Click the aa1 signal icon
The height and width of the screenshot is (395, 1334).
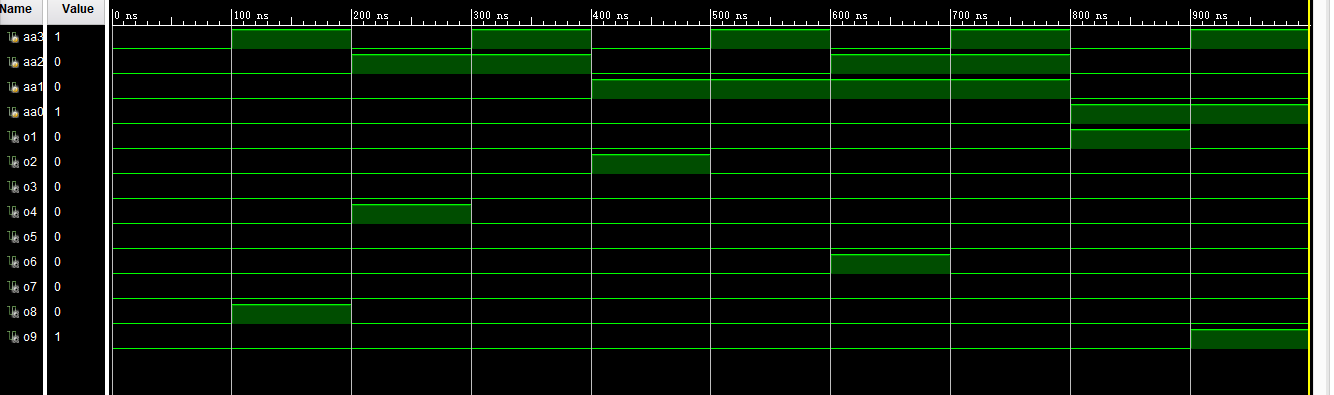(x=12, y=87)
